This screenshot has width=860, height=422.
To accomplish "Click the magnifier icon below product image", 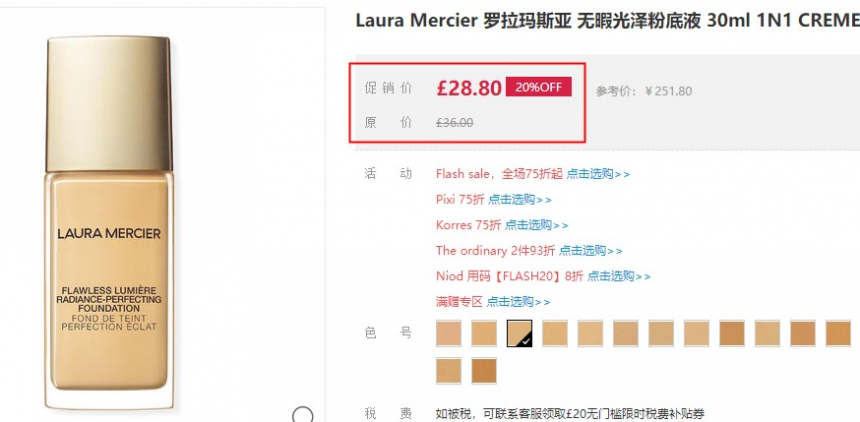I will point(303,415).
